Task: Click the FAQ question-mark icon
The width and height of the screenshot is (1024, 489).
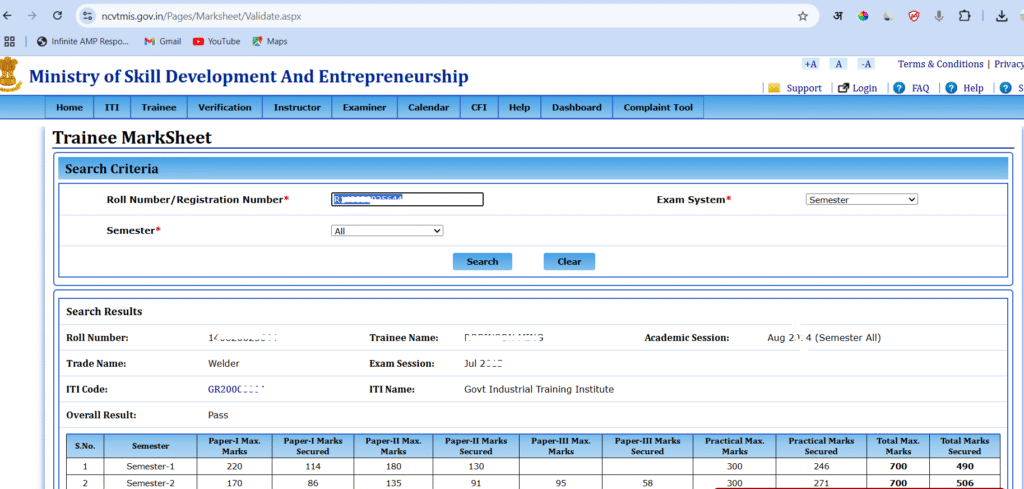Action: [899, 88]
